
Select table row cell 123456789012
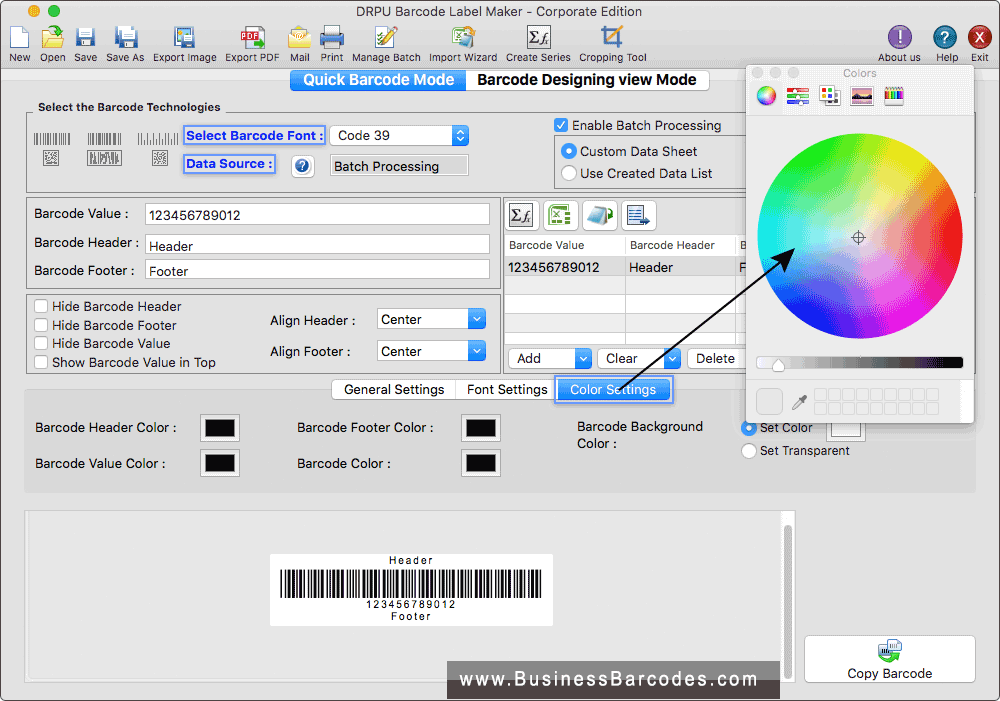[564, 267]
